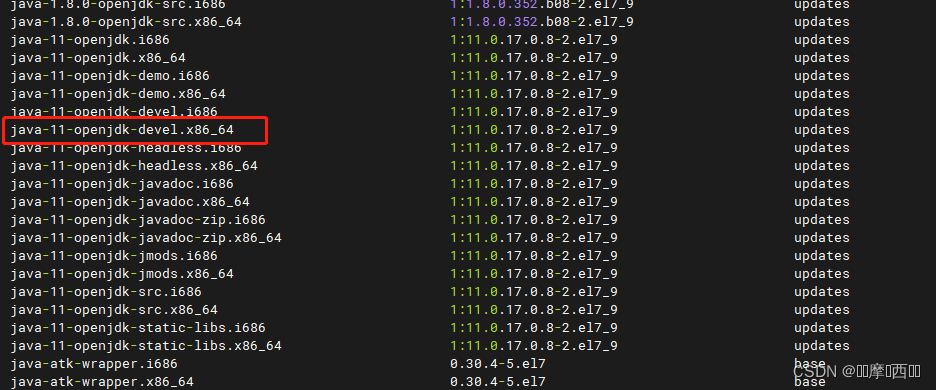Select package java-11-openjdk-javadoc-zip.x86_64

(146, 238)
